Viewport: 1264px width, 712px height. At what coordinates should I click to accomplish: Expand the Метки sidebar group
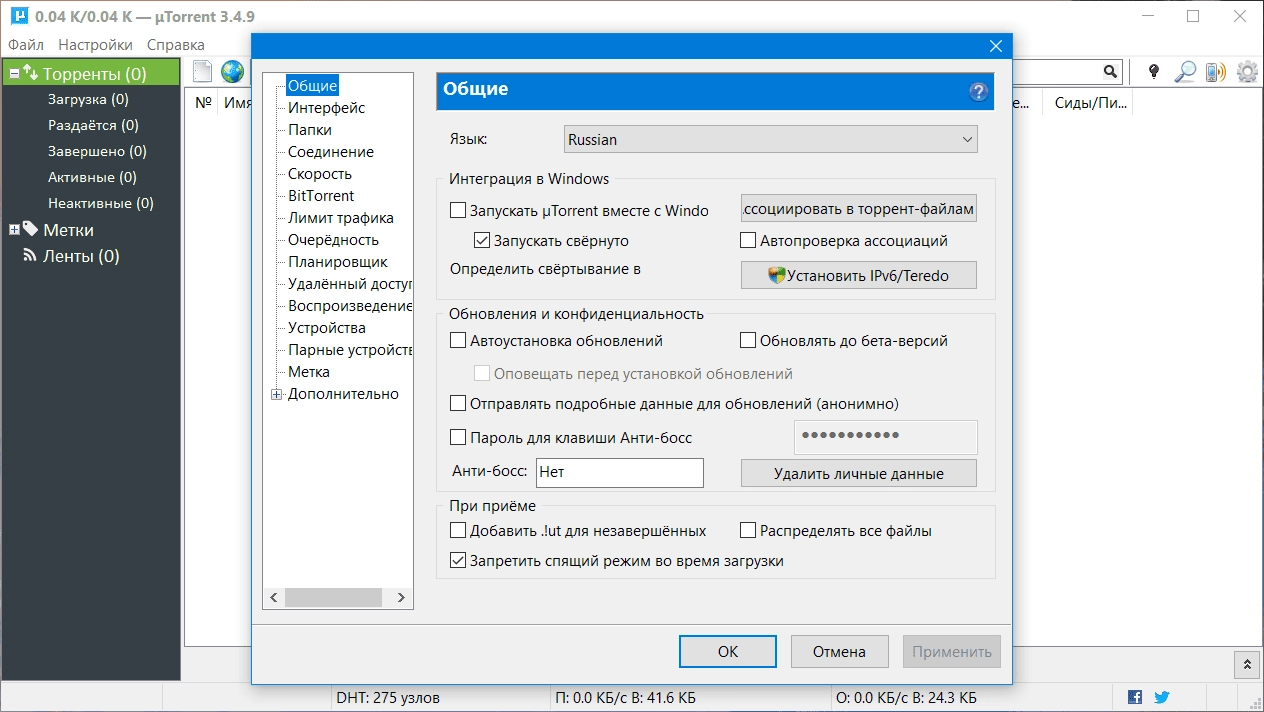click(x=14, y=230)
